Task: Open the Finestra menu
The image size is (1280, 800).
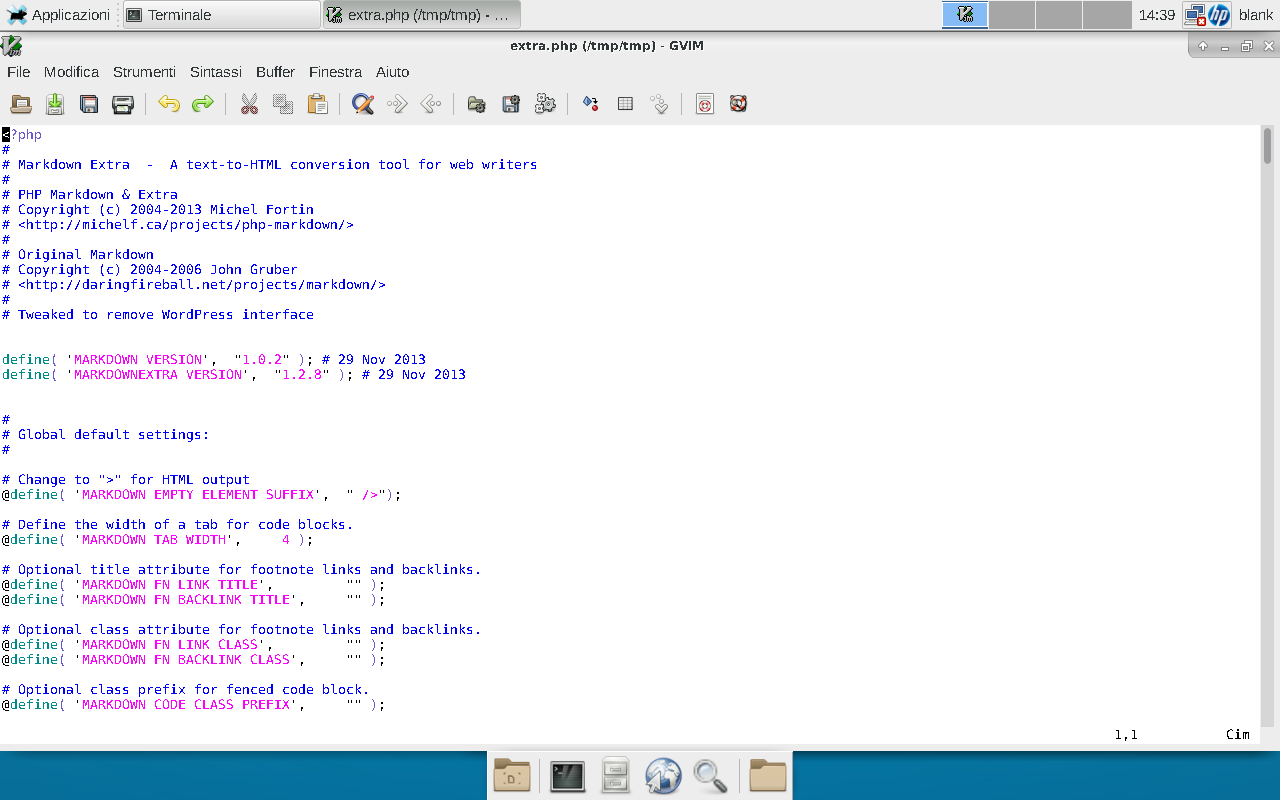Action: (336, 72)
